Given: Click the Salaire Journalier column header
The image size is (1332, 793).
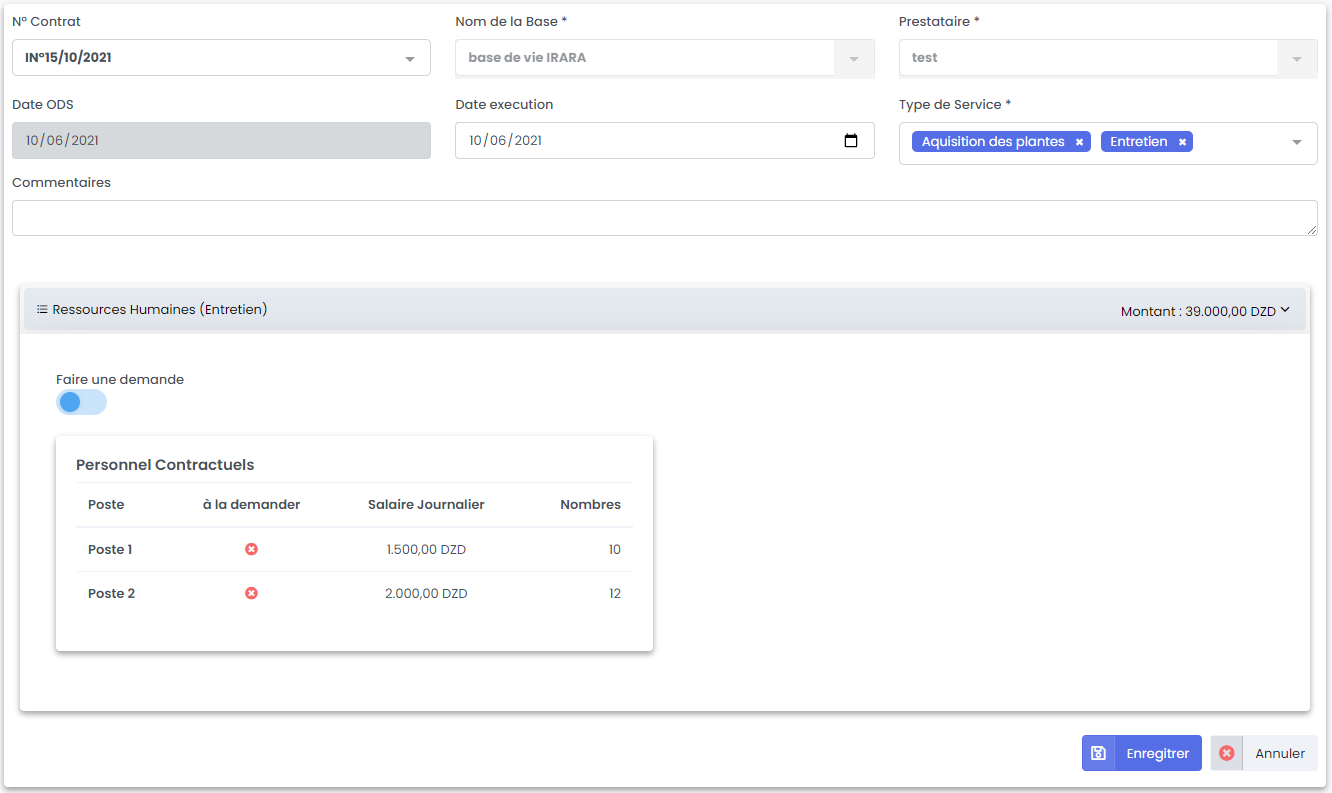Looking at the screenshot, I should pyautogui.click(x=426, y=505).
